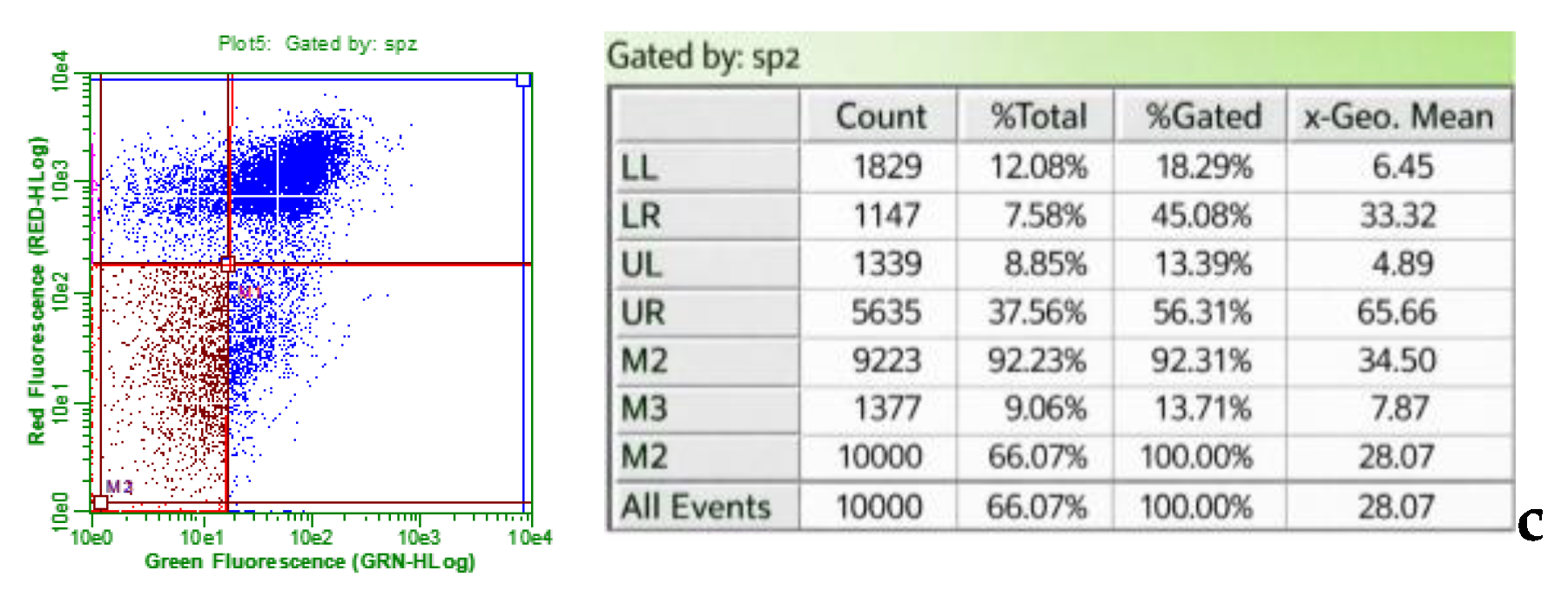Click the blue region top-right corner handle
1568x597 pixels.
tap(523, 80)
